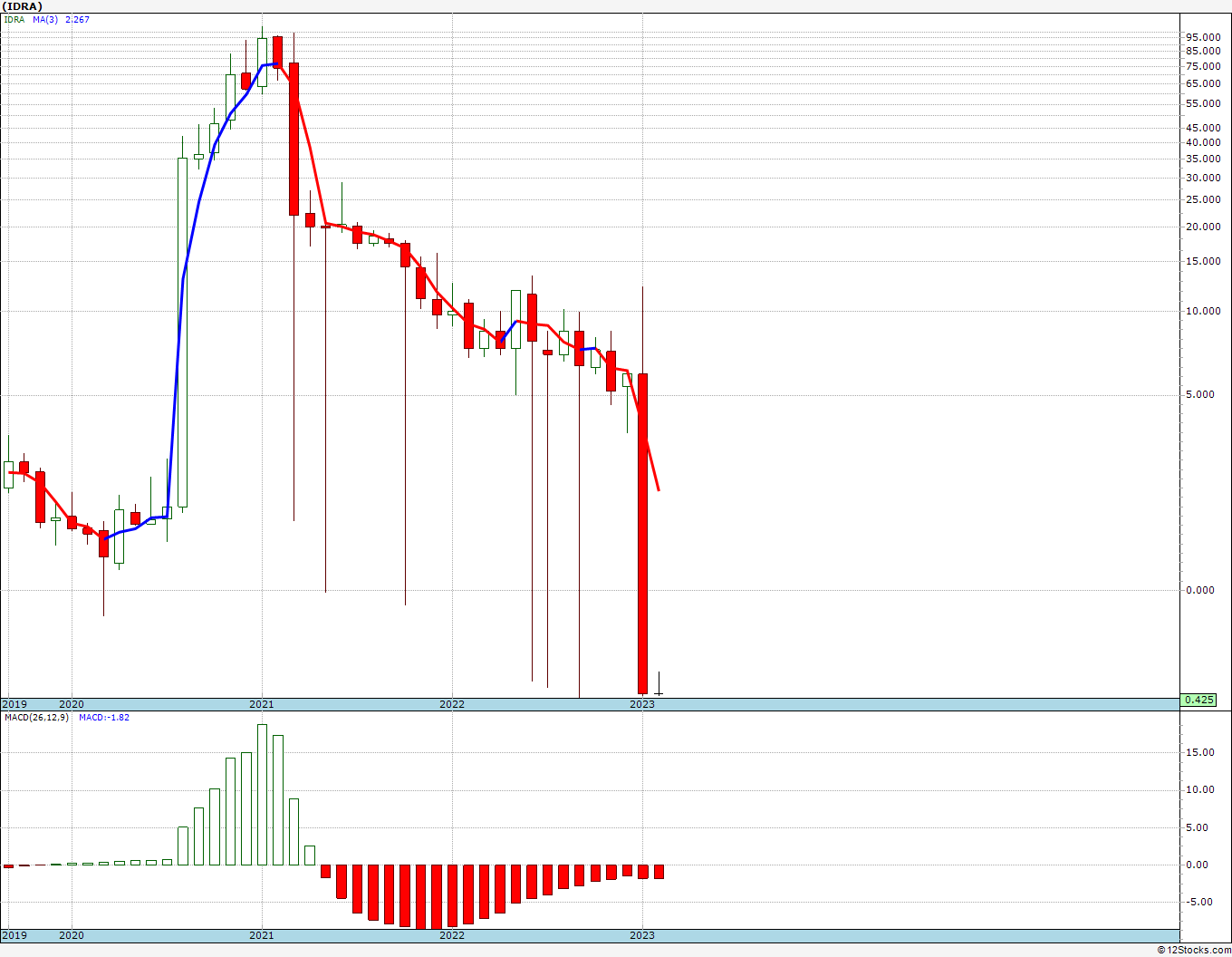Click the (IDRA) chart title
Screen dimensions: 1232x957
pyautogui.click(x=22, y=5)
